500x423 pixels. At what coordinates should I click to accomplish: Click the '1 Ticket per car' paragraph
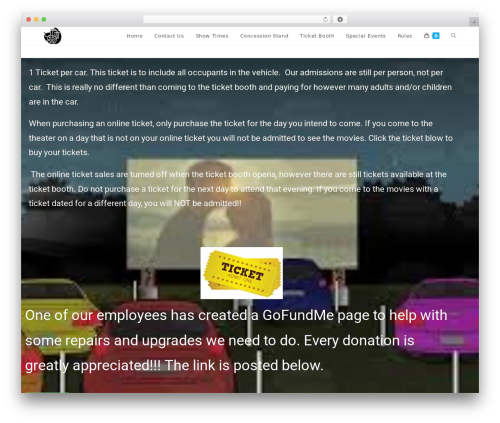pos(240,87)
